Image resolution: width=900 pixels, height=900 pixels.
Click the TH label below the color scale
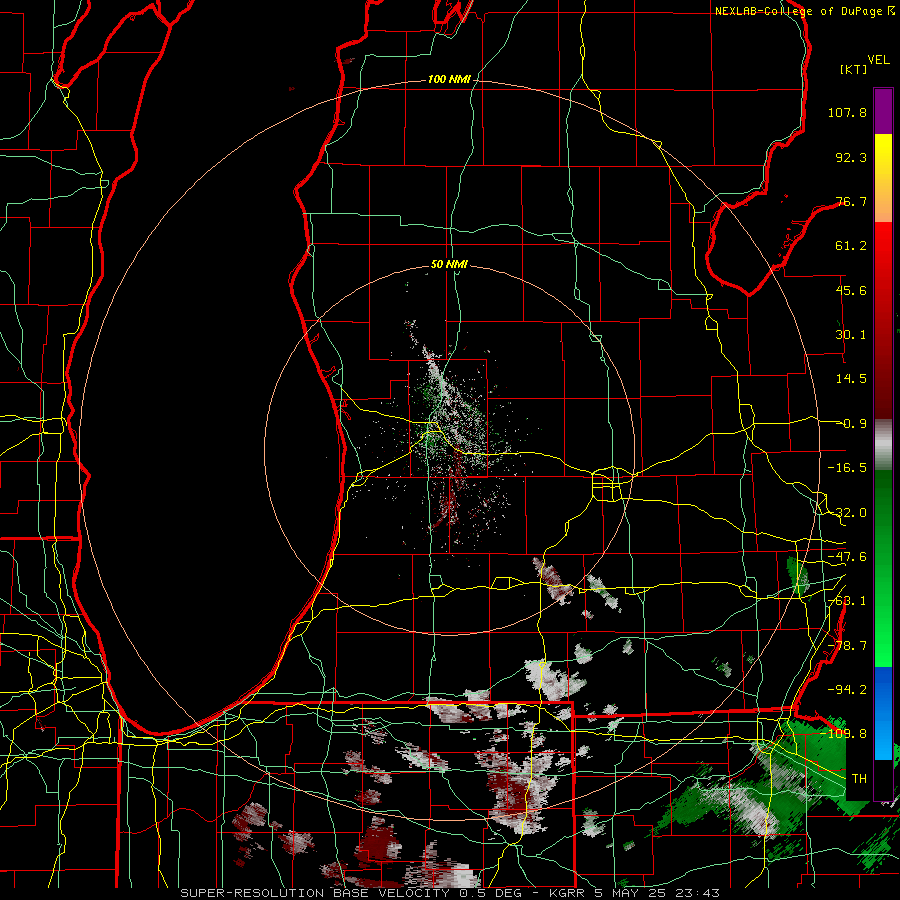click(x=859, y=778)
